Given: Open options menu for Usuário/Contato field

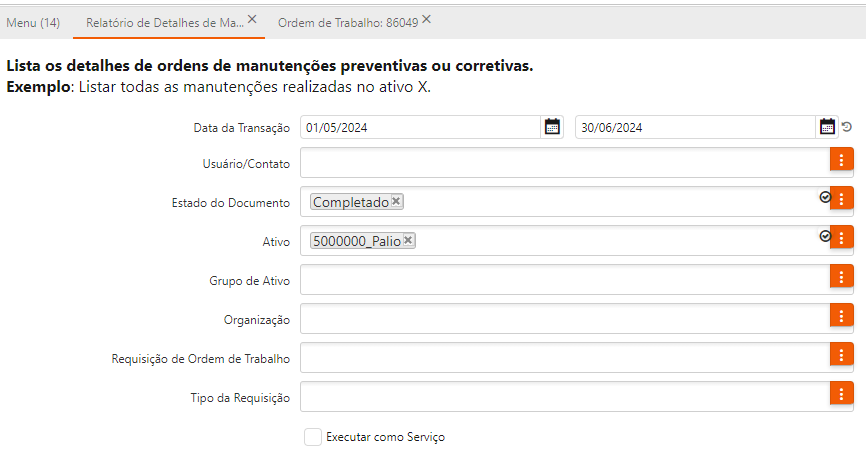Looking at the screenshot, I should point(841,160).
